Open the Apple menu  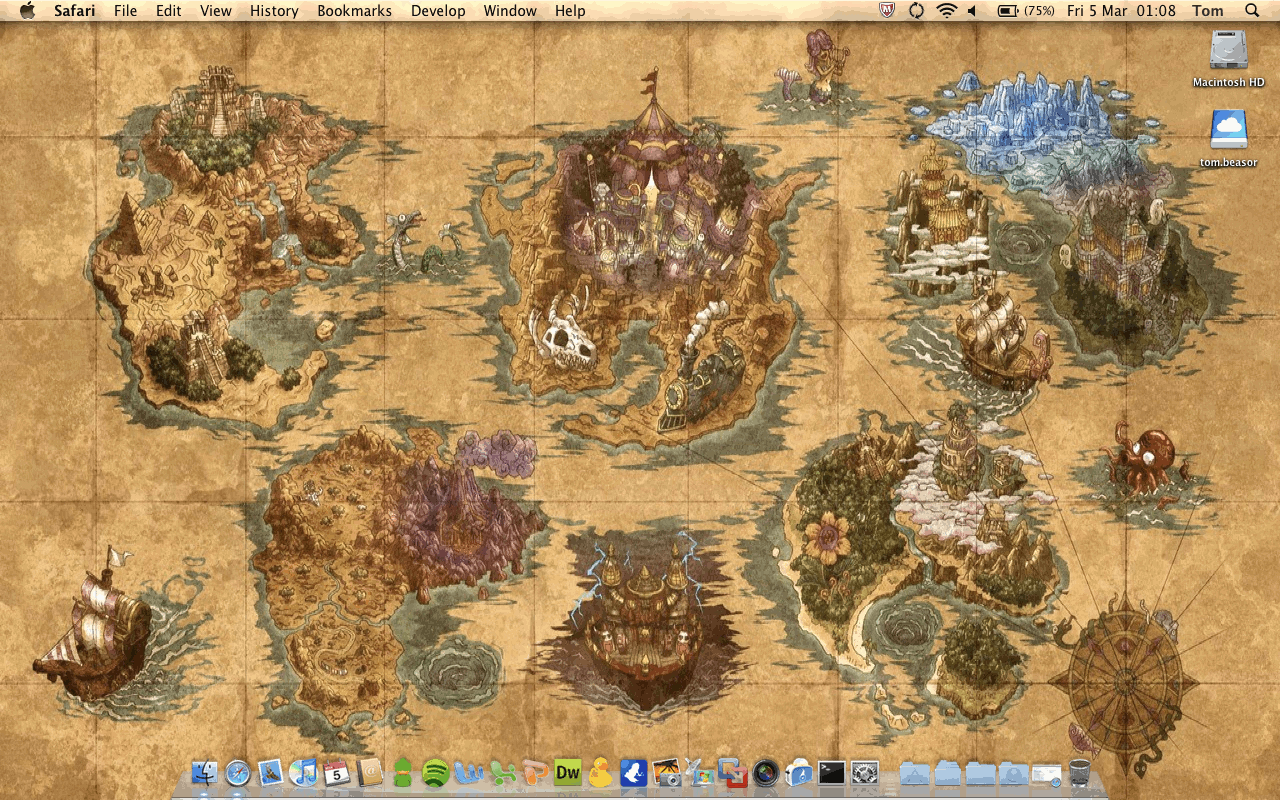click(27, 11)
